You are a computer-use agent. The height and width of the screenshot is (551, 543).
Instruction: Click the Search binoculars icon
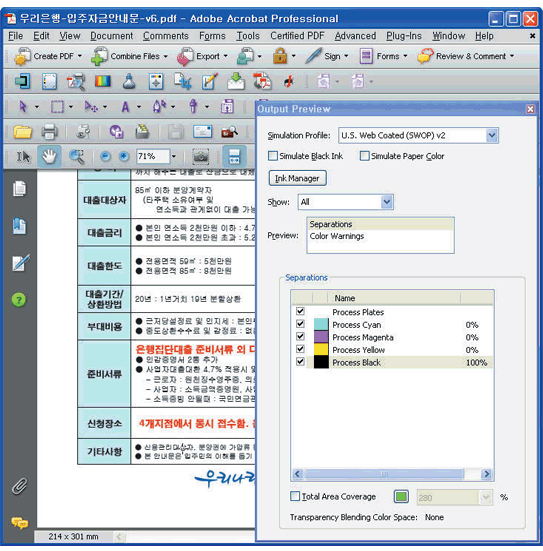(230, 132)
